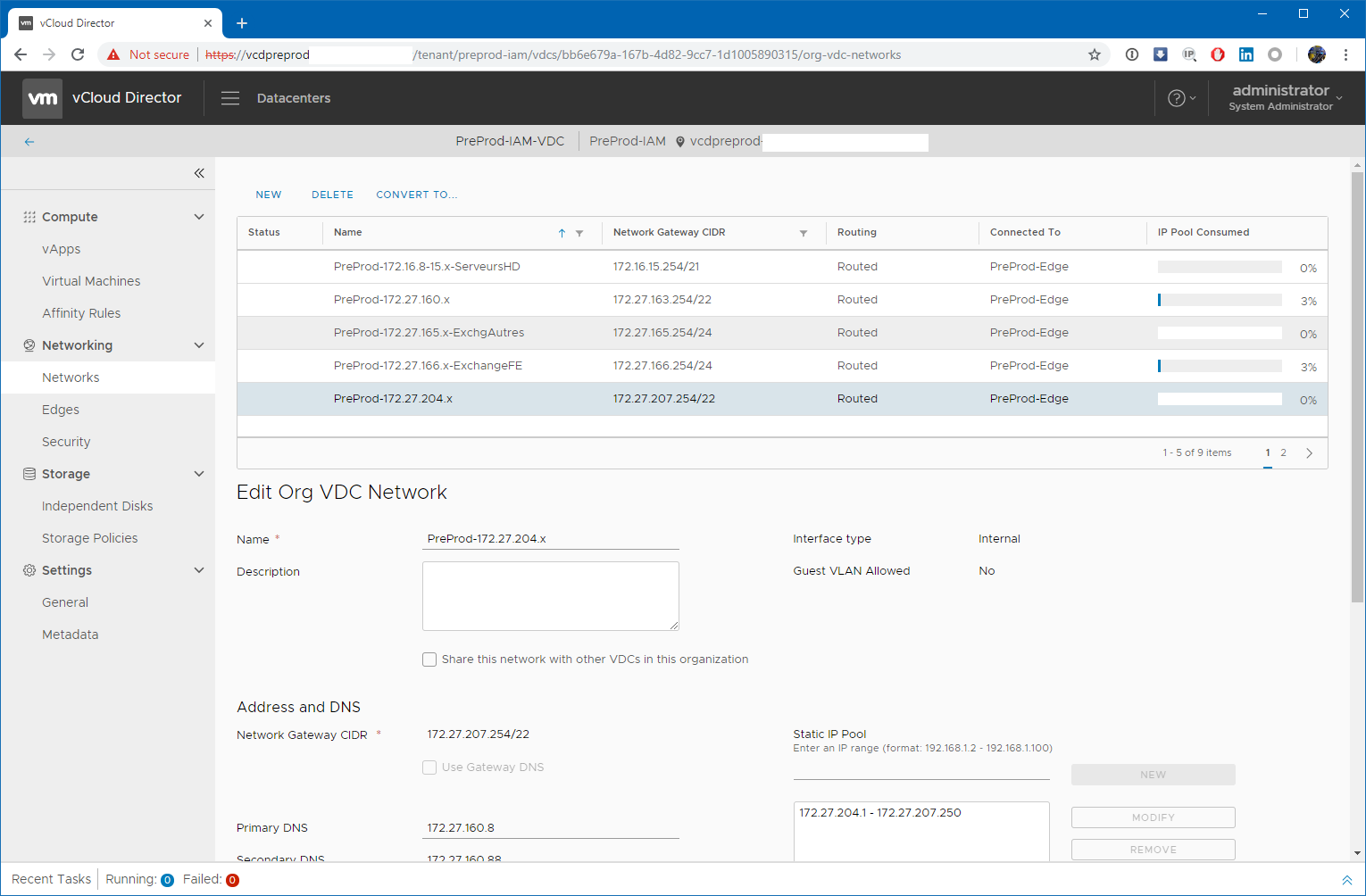Image resolution: width=1366 pixels, height=896 pixels.
Task: Collapse the left sidebar with double-chevron icon
Action: pyautogui.click(x=199, y=173)
